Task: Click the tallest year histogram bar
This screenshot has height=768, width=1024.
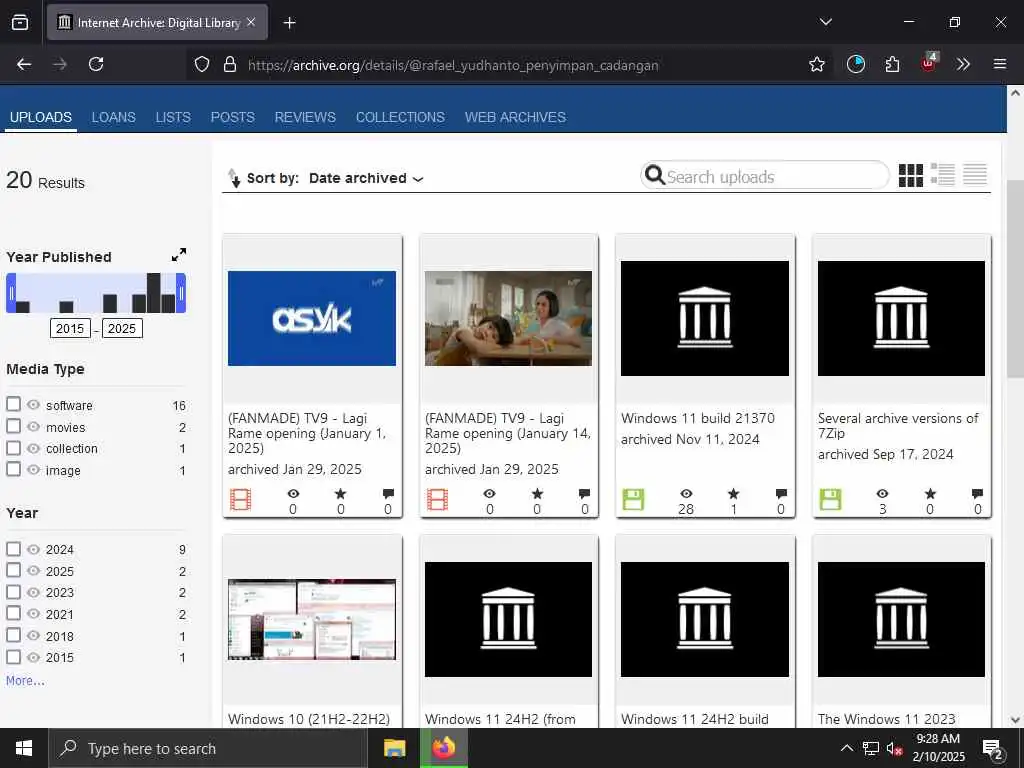Action: tap(153, 293)
